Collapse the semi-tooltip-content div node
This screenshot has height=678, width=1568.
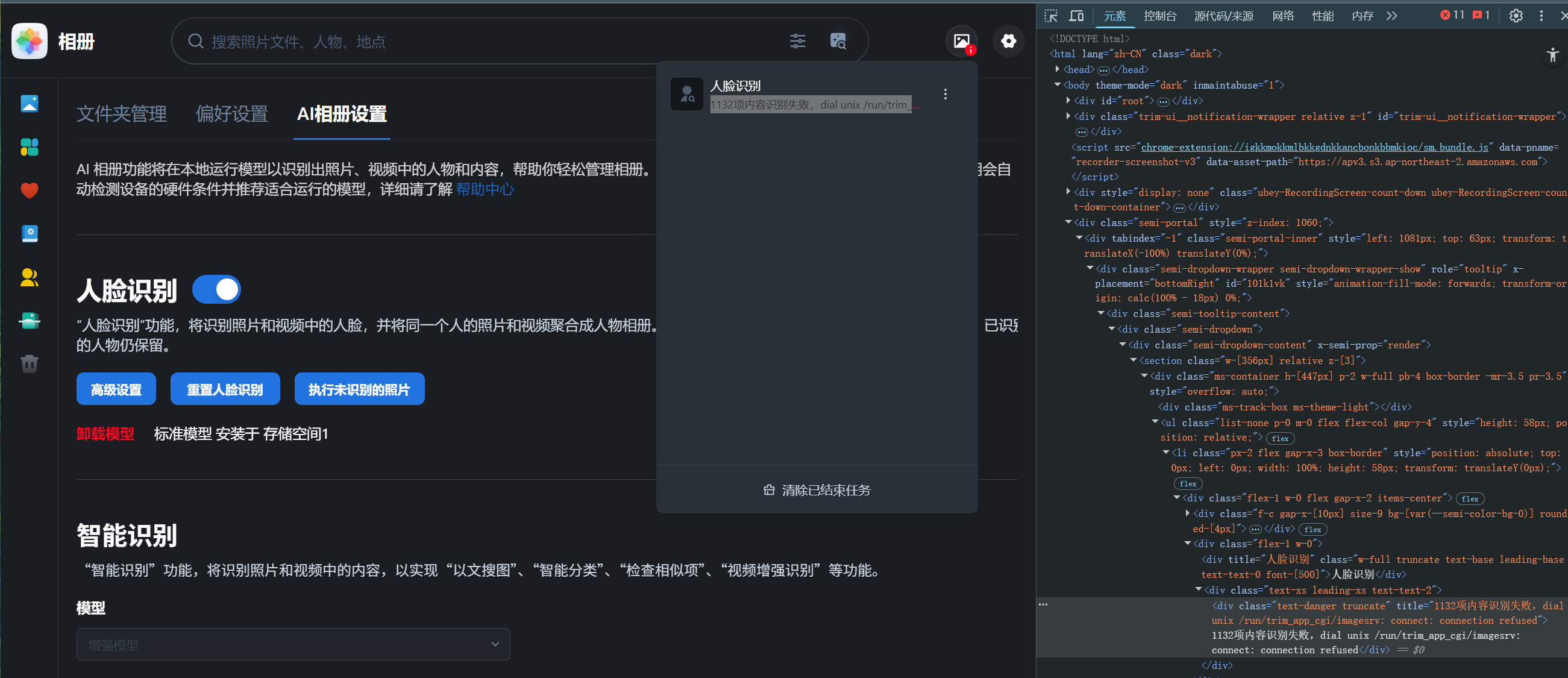1100,313
